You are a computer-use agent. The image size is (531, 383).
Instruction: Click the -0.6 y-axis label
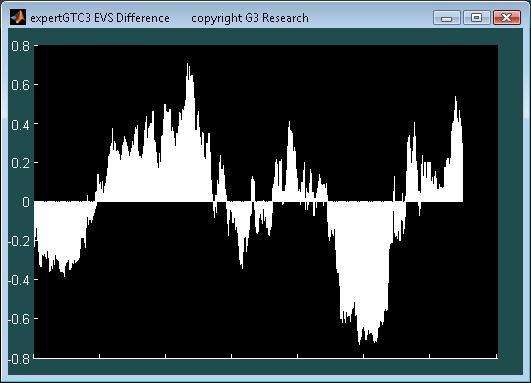coord(19,319)
